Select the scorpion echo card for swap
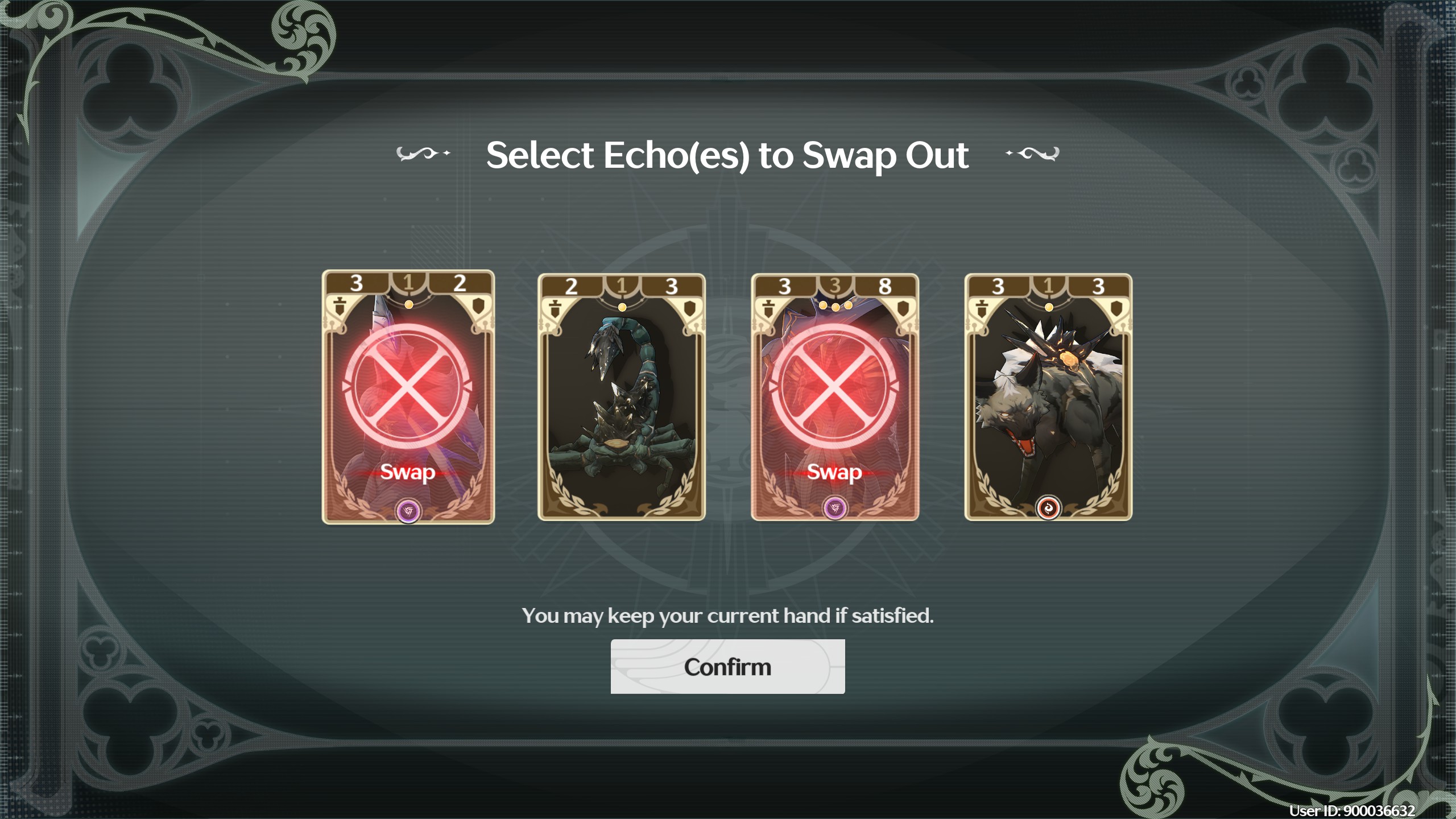 point(622,397)
